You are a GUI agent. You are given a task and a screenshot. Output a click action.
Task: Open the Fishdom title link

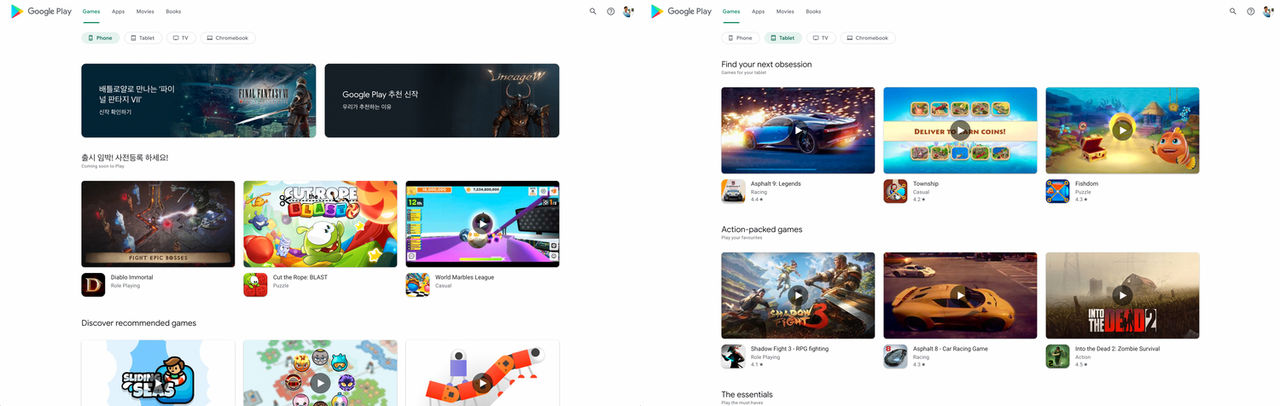pyautogui.click(x=1088, y=184)
